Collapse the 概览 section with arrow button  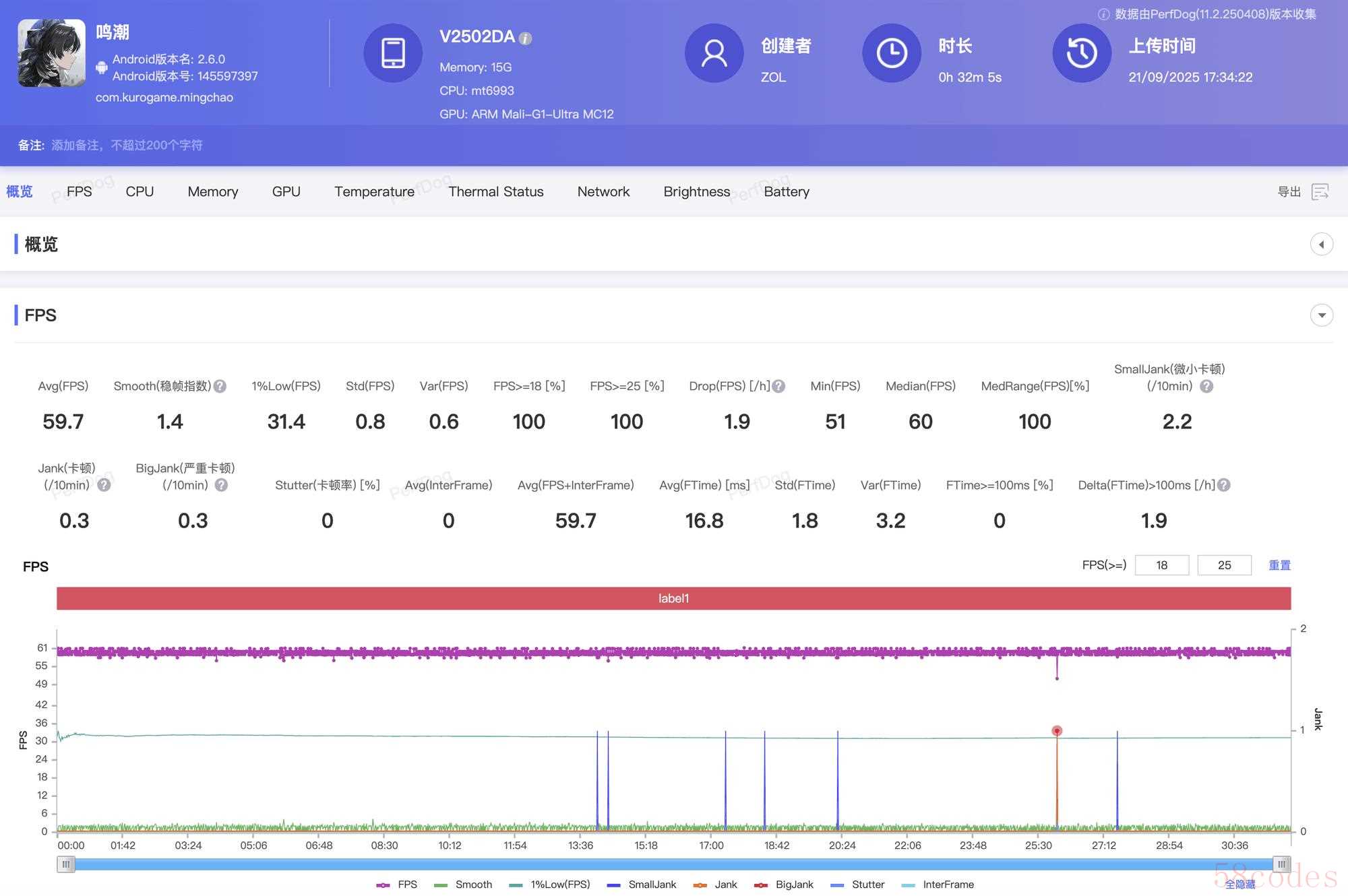(1321, 245)
